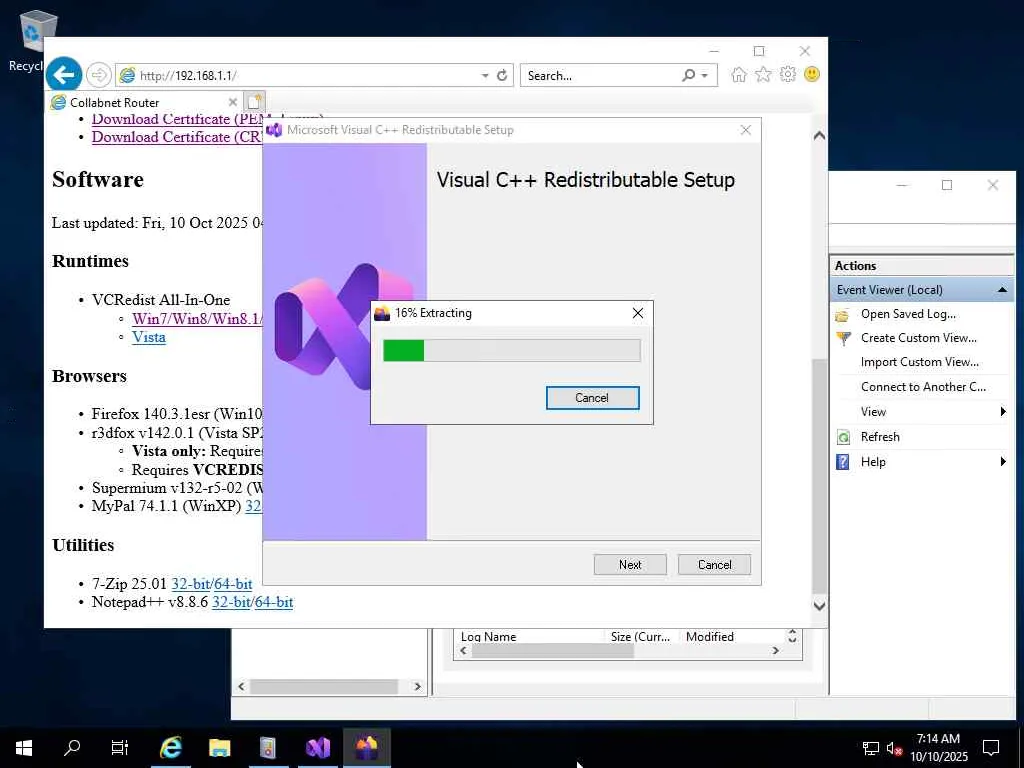Click Import Custom View in Actions pane
This screenshot has height=768, width=1024.
(920, 362)
